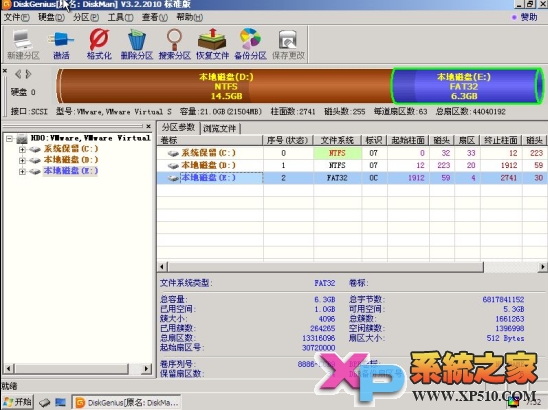Viewport: 548px width, 410px height.
Task: Click starting sector value 30720000
Action: pyautogui.click(x=318, y=348)
